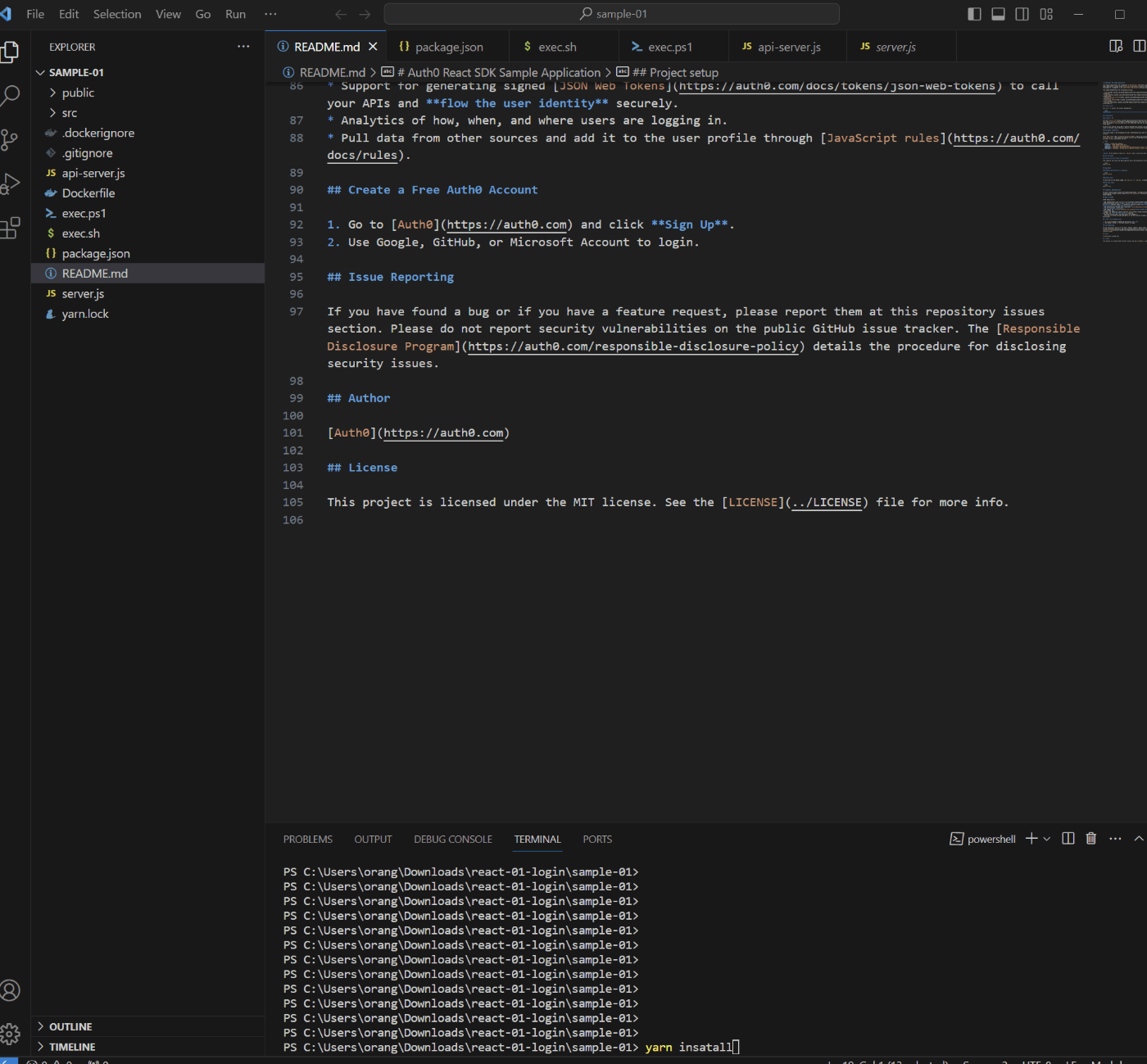Go forward with the navigation arrow
Viewport: 1147px width, 1064px height.
point(365,14)
